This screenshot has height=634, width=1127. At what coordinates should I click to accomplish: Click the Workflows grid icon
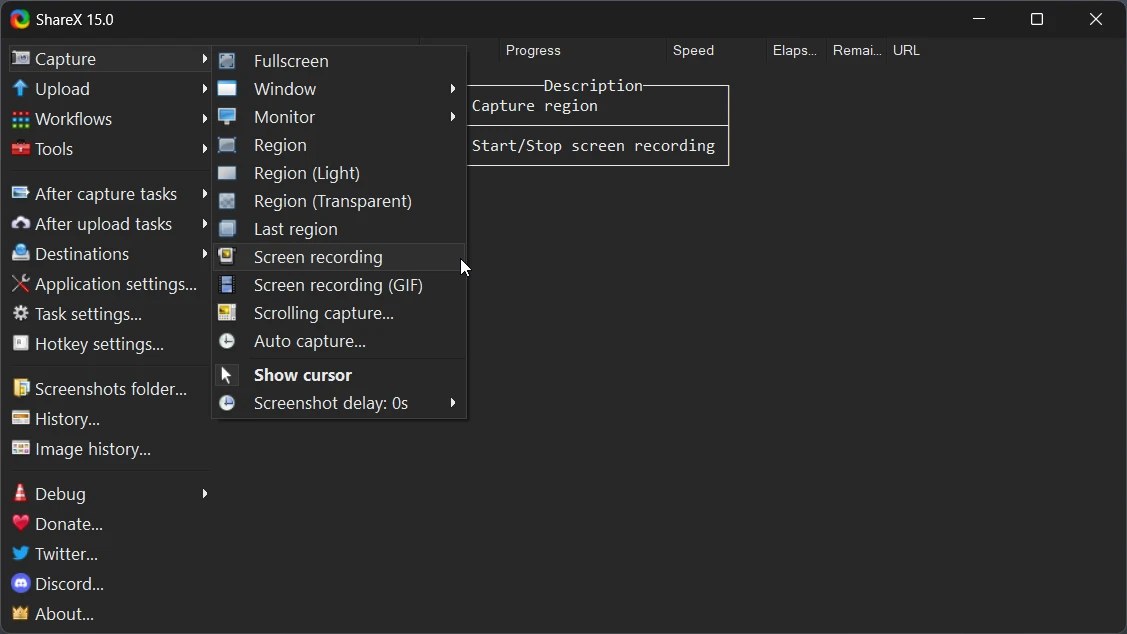pos(21,119)
